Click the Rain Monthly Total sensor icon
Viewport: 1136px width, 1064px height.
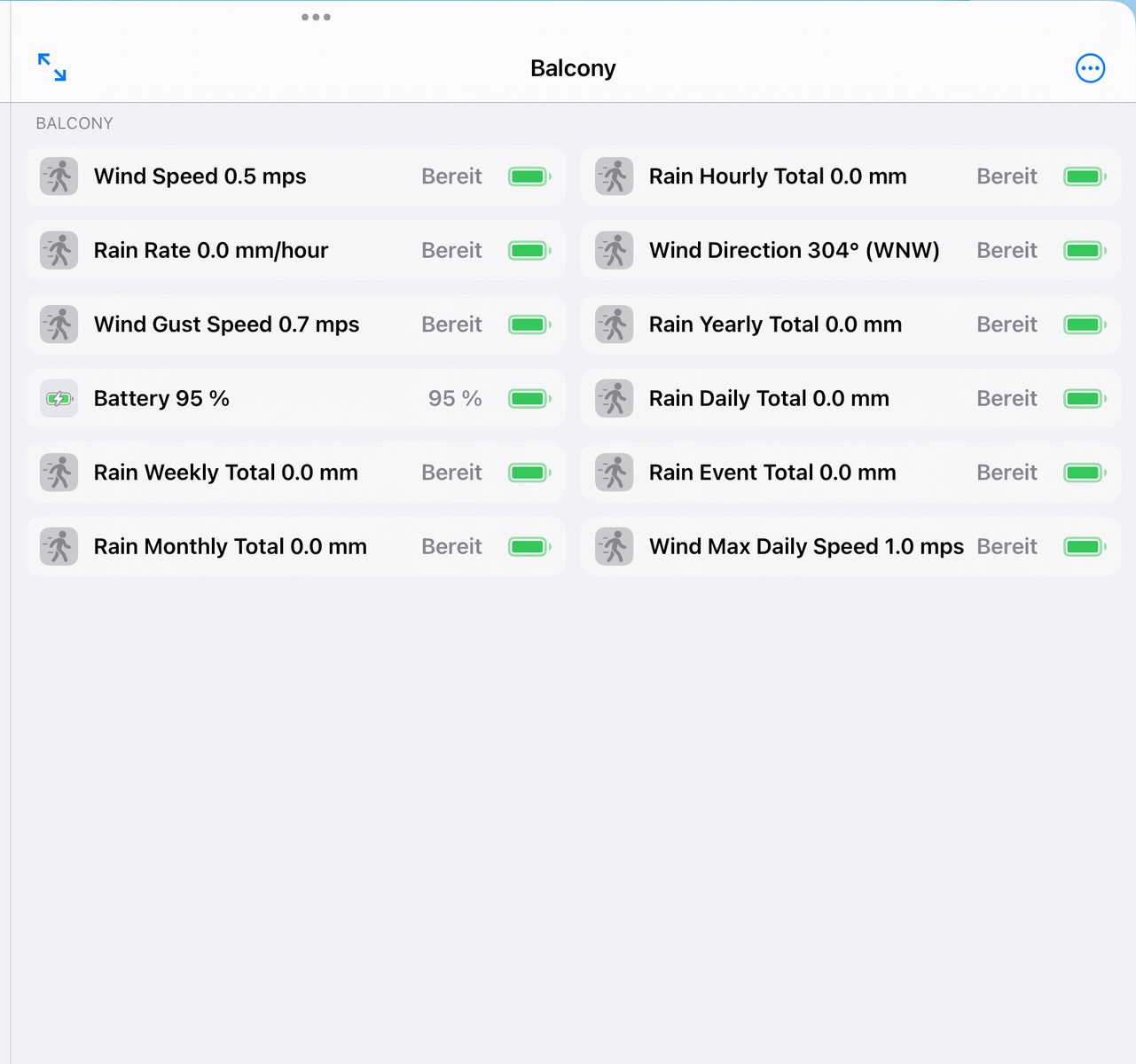(x=59, y=547)
